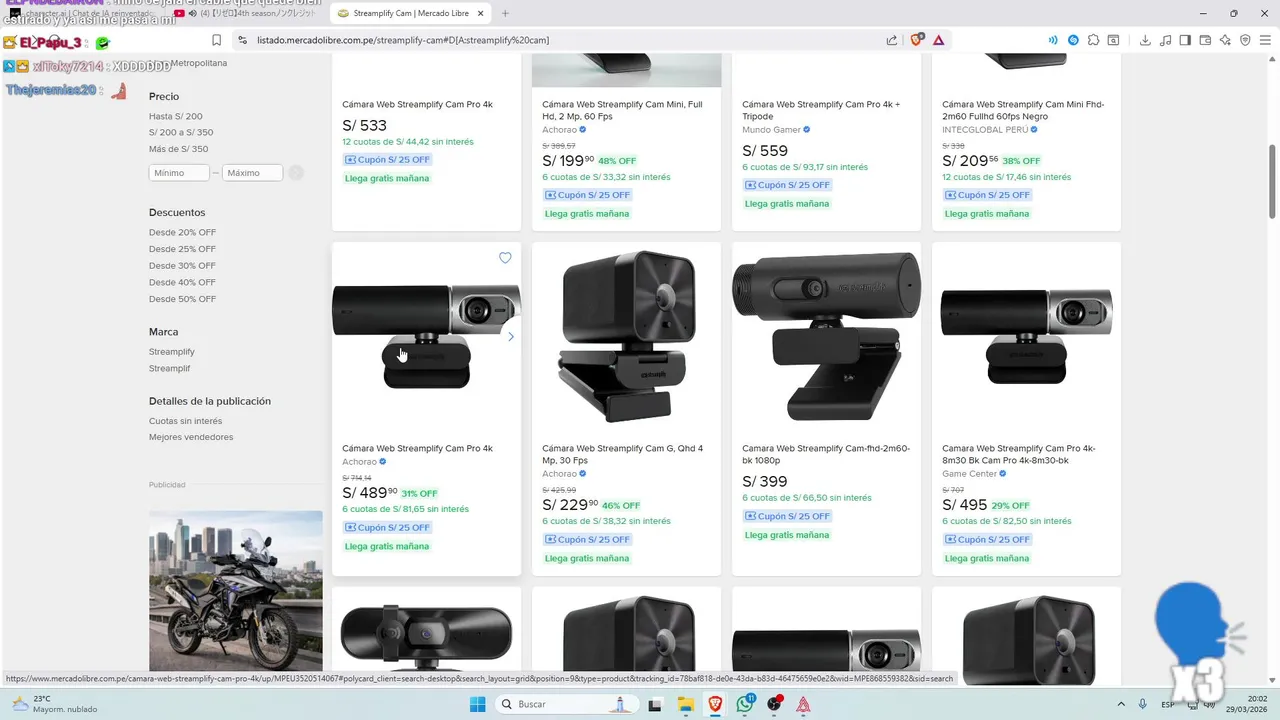Viewport: 1280px width, 720px height.
Task: Click the microphone icon in system tray
Action: (x=1143, y=704)
